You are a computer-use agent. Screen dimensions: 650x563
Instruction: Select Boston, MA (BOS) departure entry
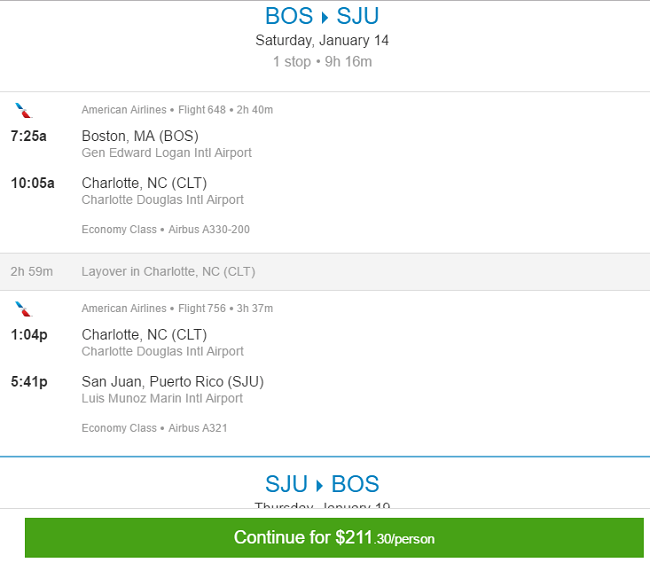pyautogui.click(x=140, y=136)
